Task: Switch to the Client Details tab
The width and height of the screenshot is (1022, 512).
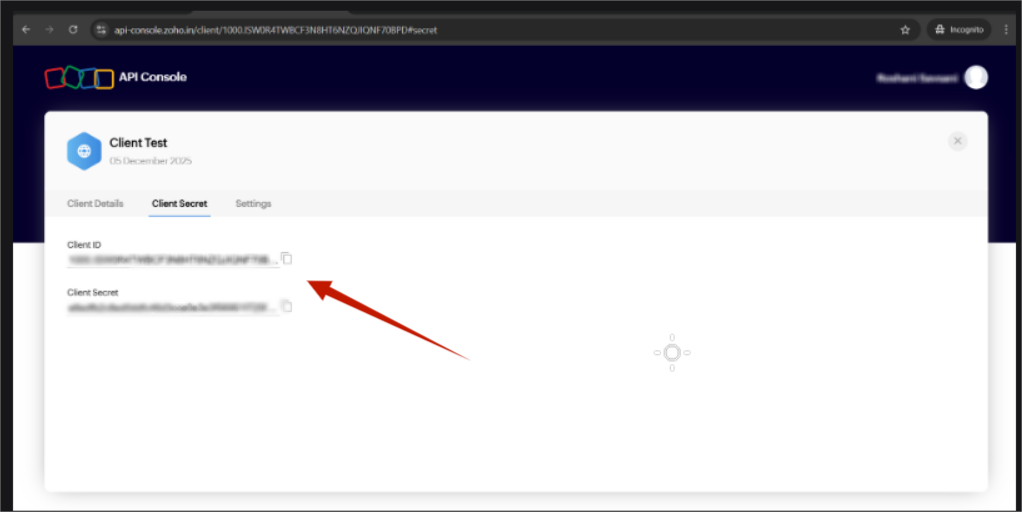Action: (95, 204)
